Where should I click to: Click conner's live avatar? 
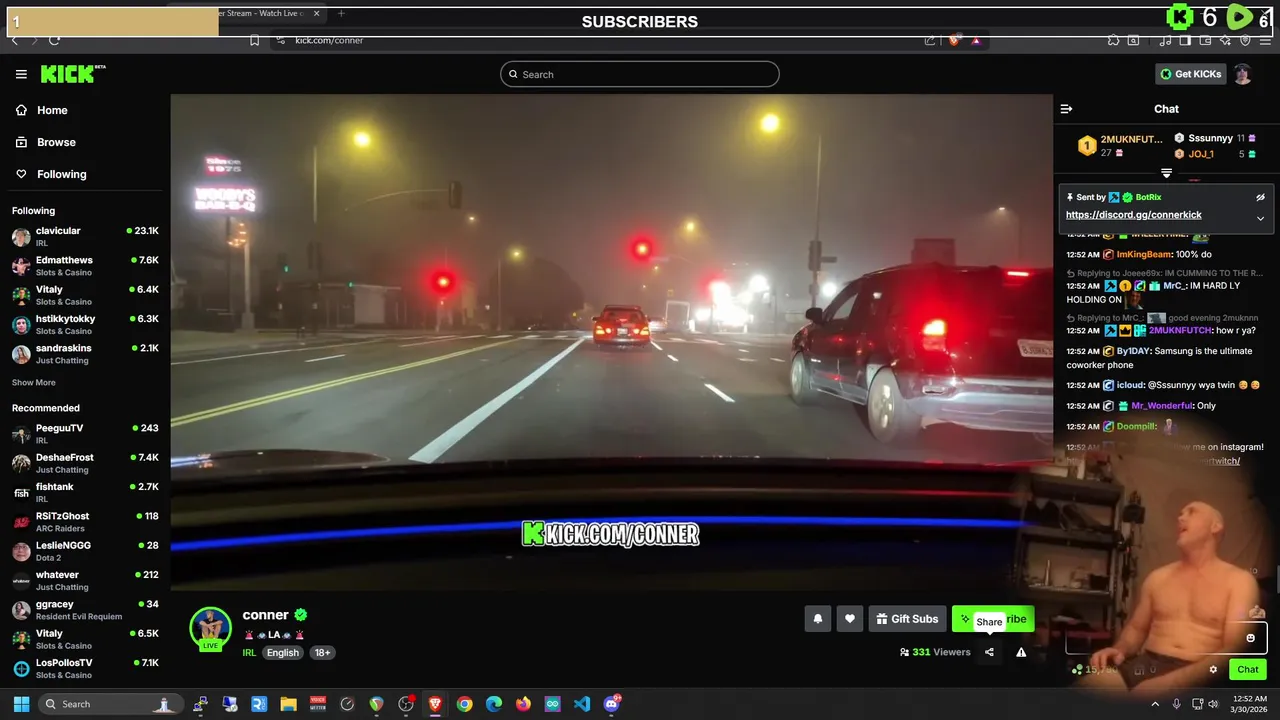pos(211,629)
